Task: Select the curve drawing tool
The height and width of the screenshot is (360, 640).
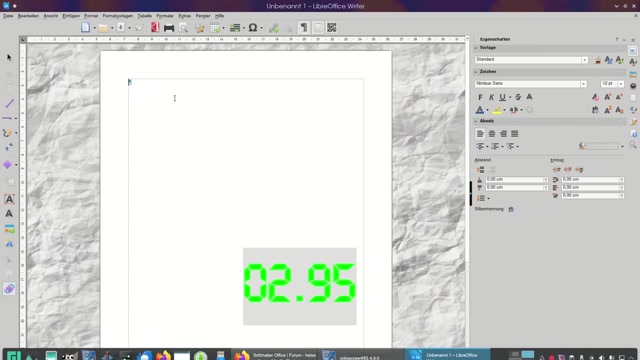Action: pos(7,133)
